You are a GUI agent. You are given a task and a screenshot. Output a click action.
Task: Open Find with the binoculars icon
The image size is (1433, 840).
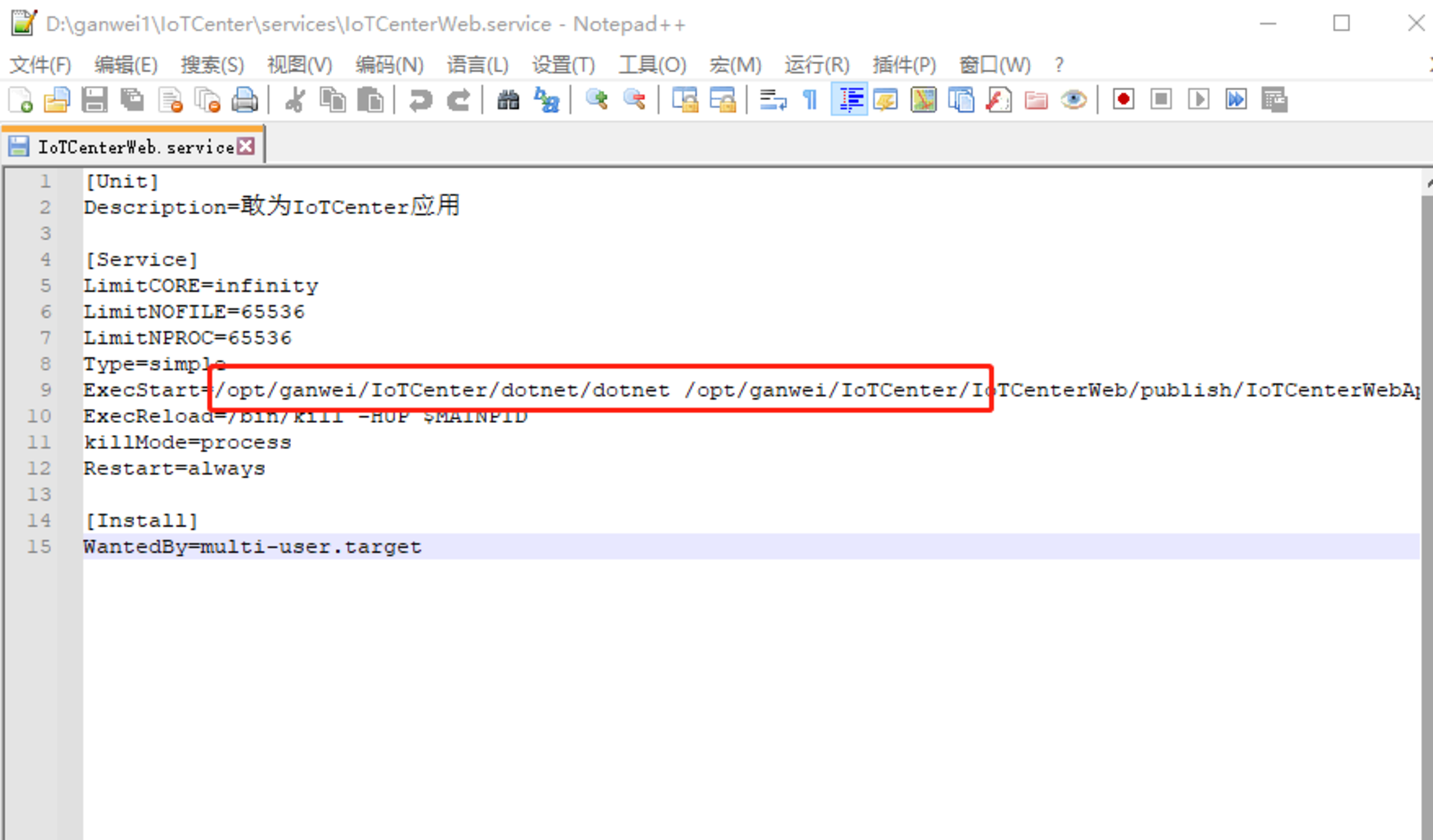click(x=508, y=100)
